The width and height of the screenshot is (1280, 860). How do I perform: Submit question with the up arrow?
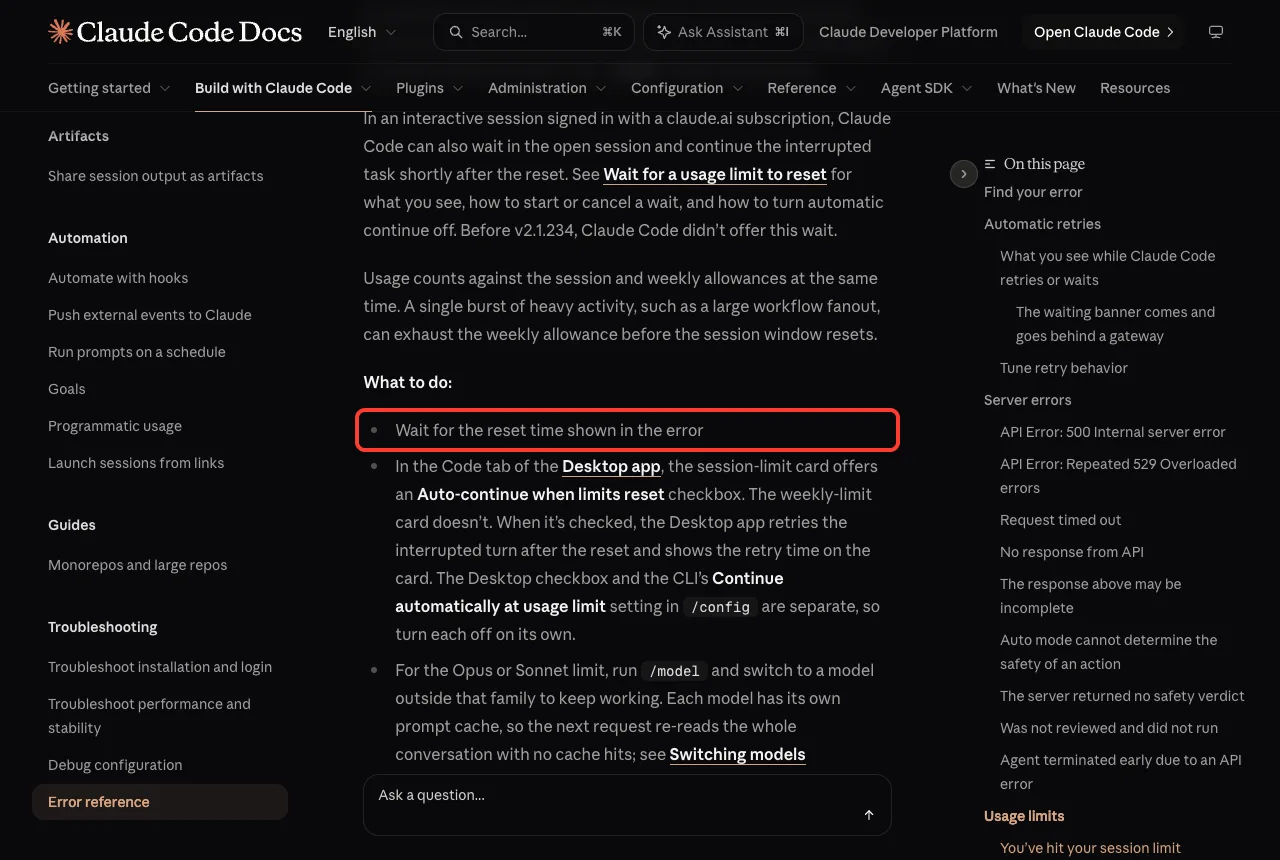[869, 815]
